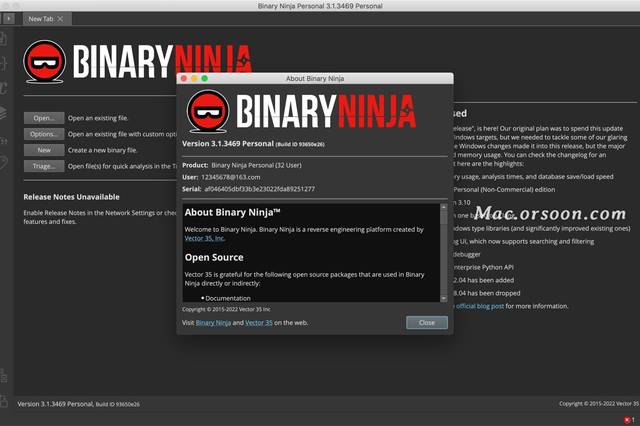Image resolution: width=640 pixels, height=426 pixels.
Task: Click the About text area scrollbar thumb
Action: (444, 217)
